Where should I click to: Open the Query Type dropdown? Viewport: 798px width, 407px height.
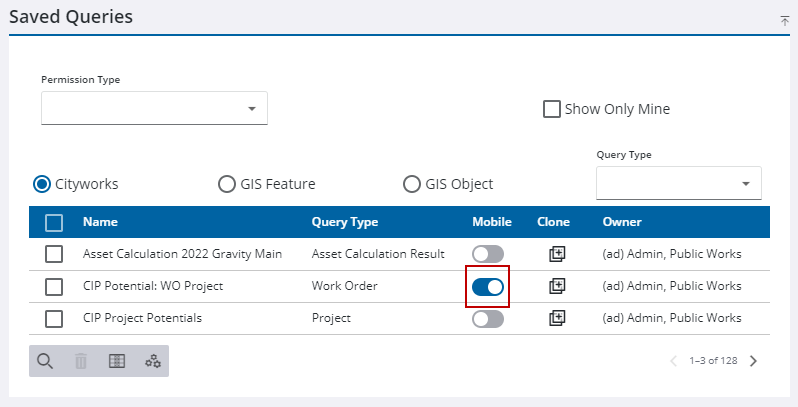coord(679,183)
